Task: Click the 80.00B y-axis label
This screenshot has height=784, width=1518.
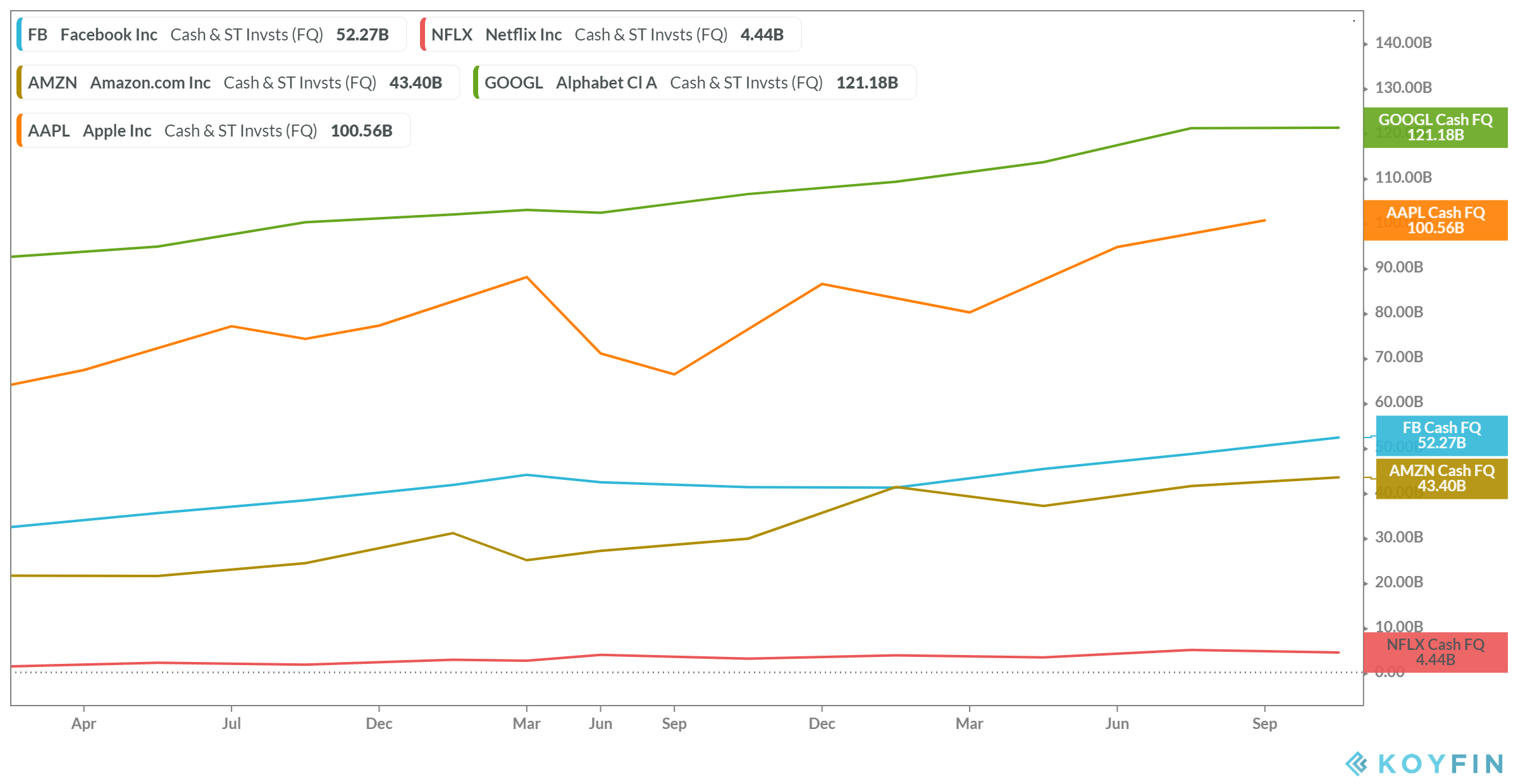Action: coord(1399,312)
